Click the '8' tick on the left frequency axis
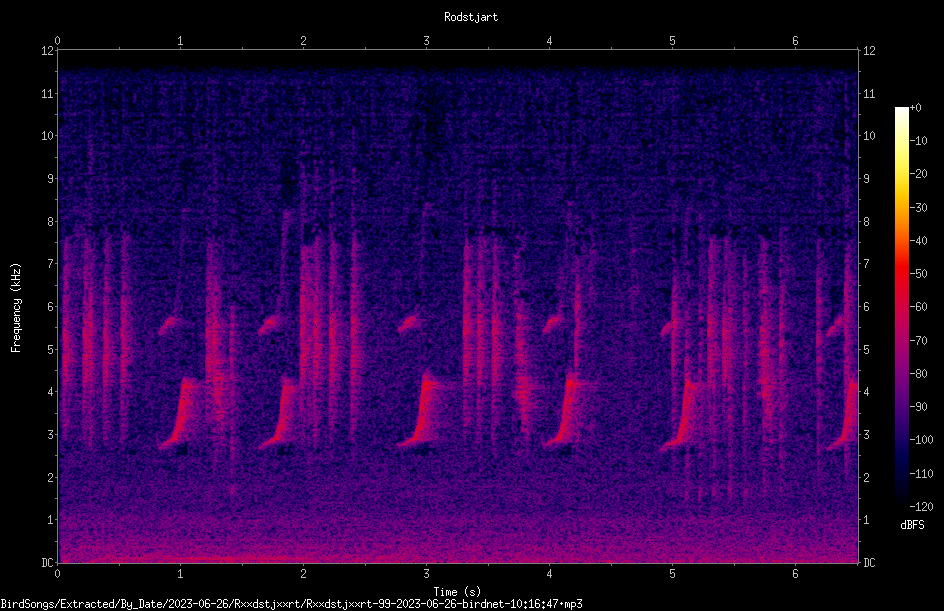Image resolution: width=944 pixels, height=611 pixels. [51, 222]
